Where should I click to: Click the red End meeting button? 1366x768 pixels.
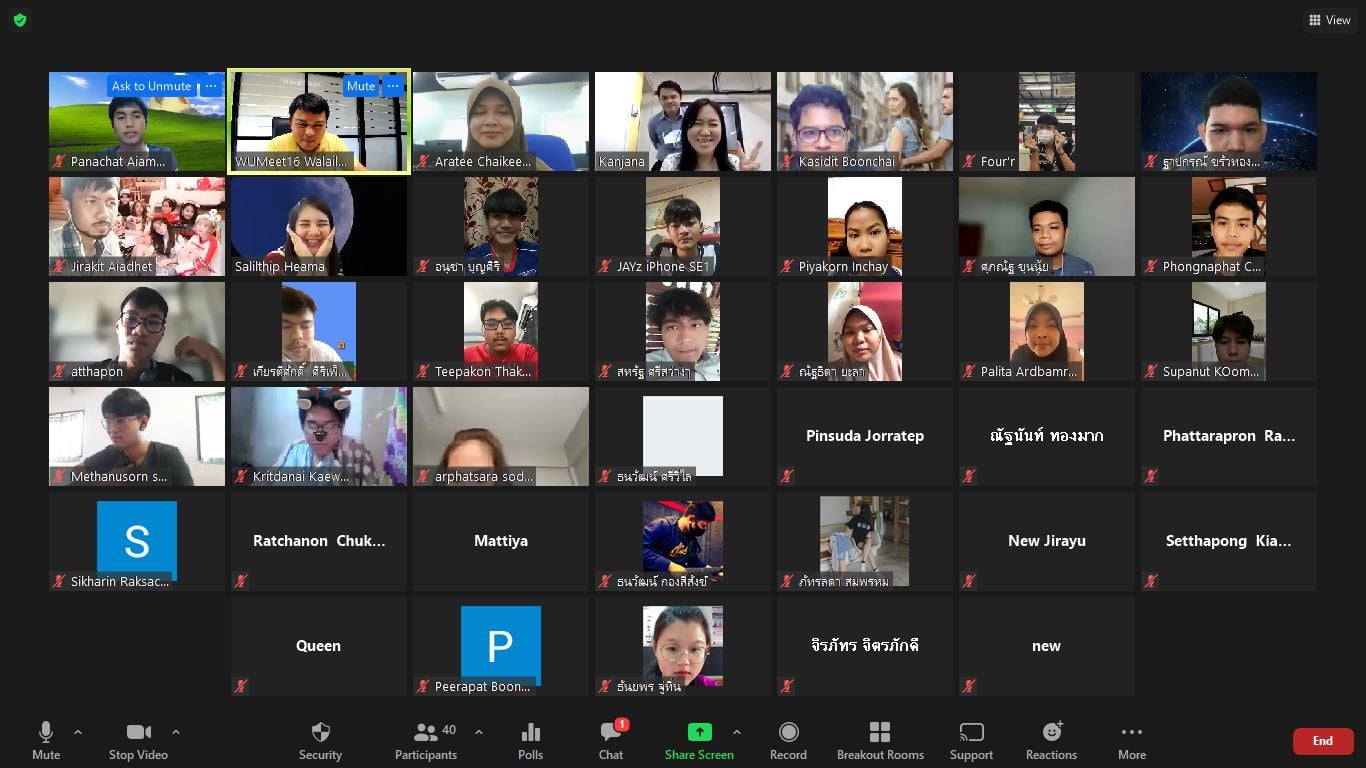[1323, 741]
